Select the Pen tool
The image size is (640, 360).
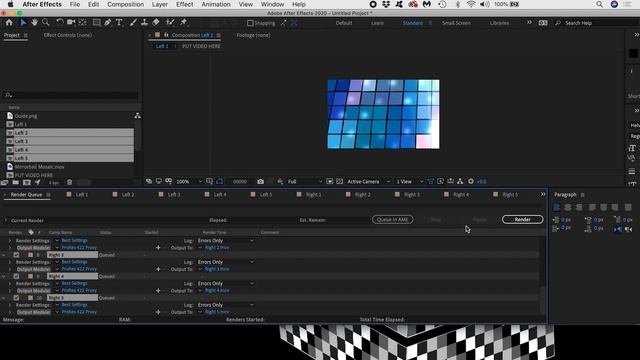coord(108,22)
